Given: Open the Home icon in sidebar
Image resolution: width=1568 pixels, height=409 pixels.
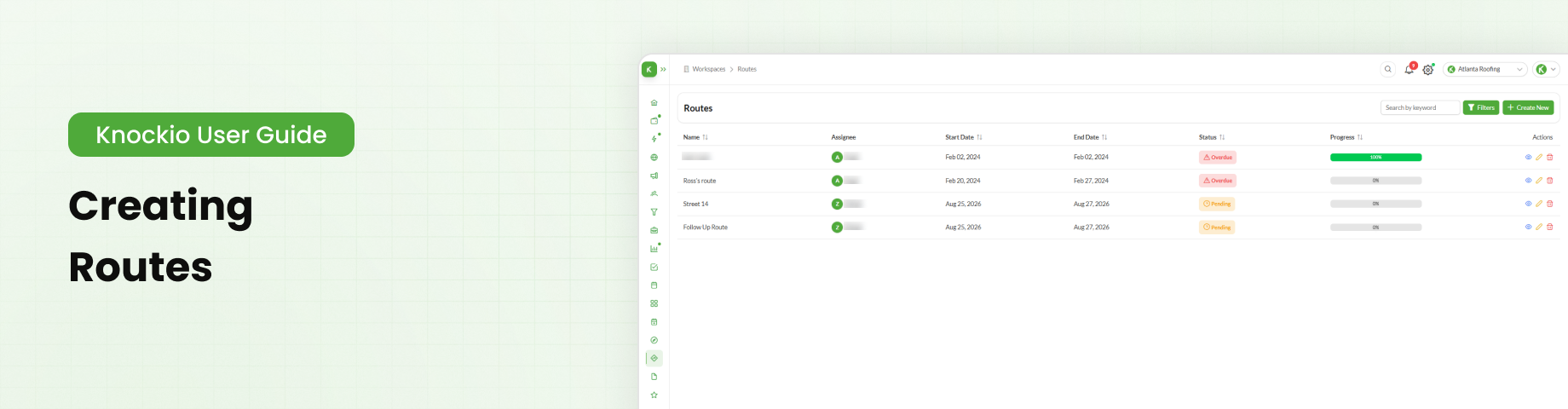Looking at the screenshot, I should click(x=654, y=103).
